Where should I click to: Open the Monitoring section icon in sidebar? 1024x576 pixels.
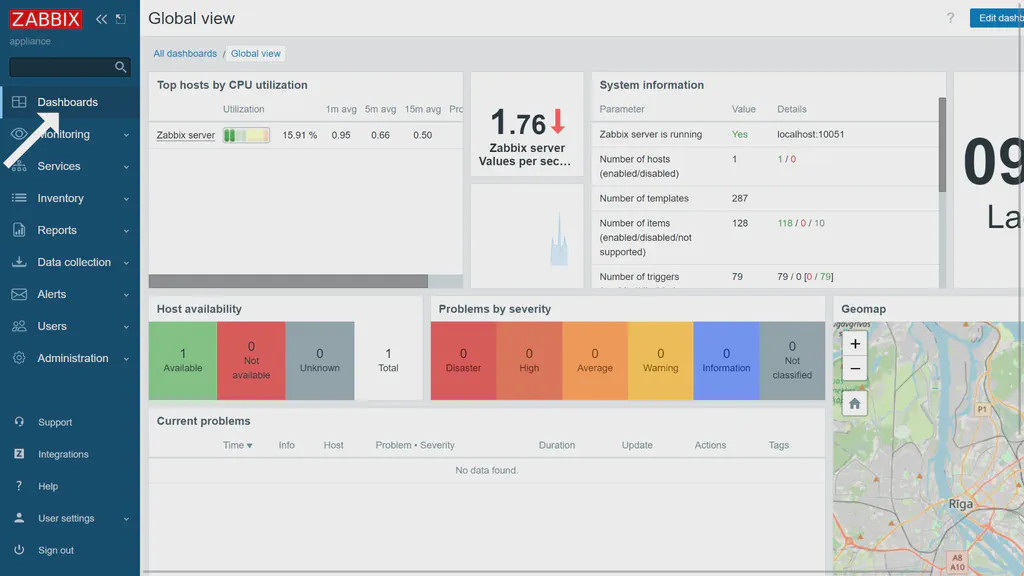point(21,134)
